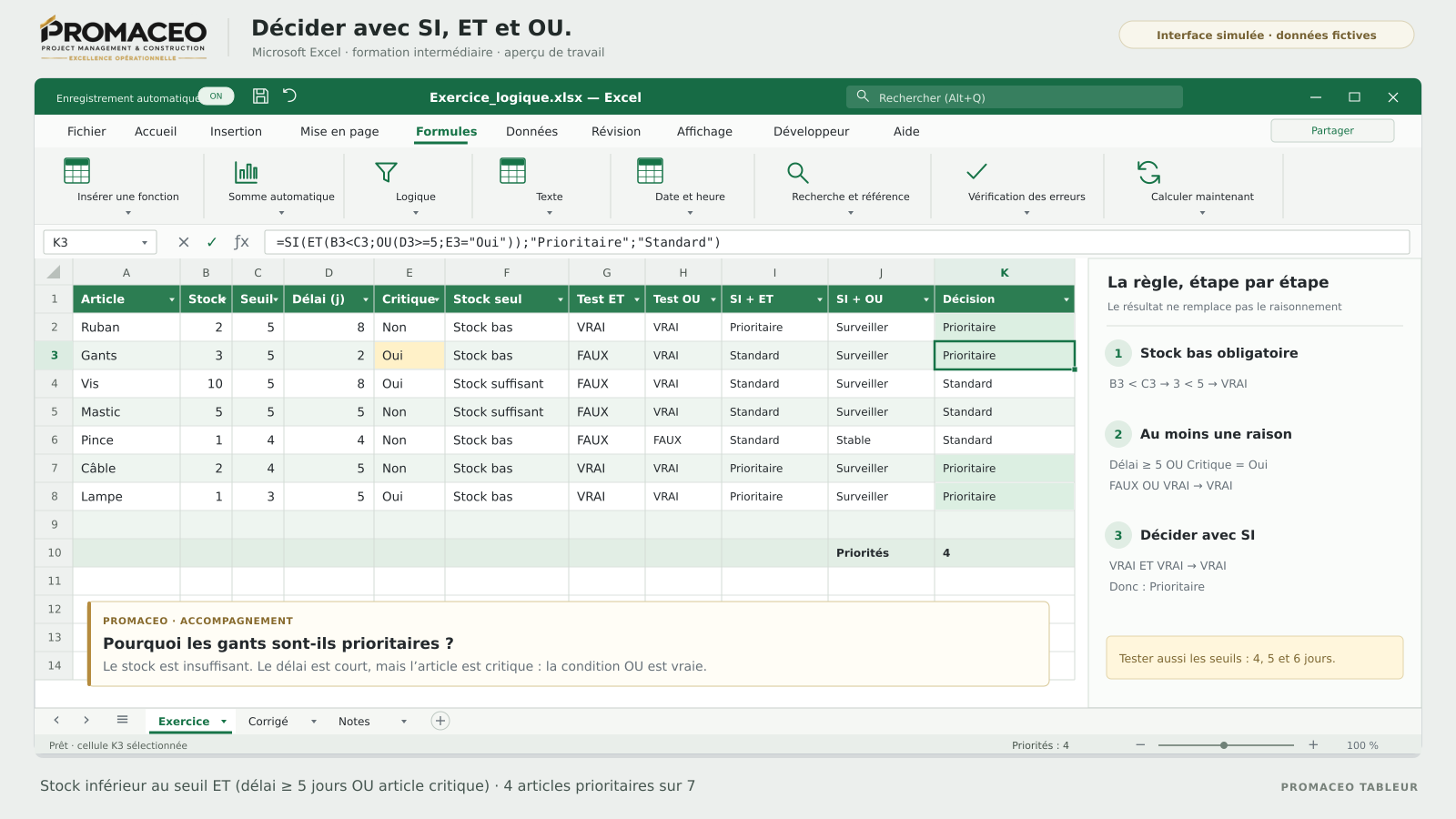The image size is (1456, 819).
Task: Open the Stock seul filter dropdown
Action: tap(561, 299)
